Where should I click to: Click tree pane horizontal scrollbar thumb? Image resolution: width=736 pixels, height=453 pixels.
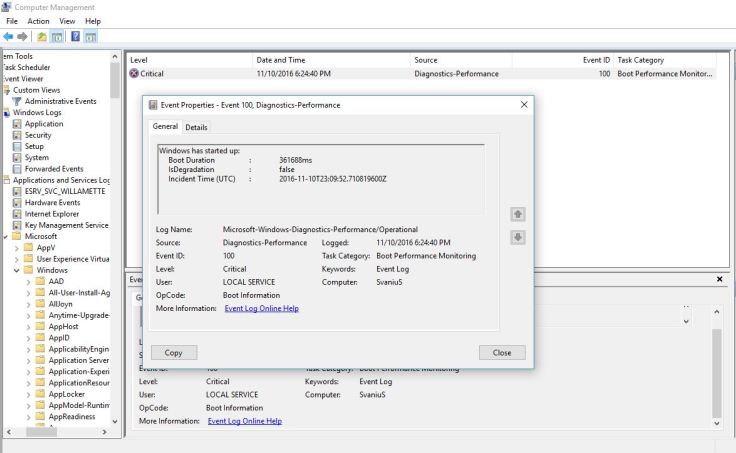click(41, 432)
